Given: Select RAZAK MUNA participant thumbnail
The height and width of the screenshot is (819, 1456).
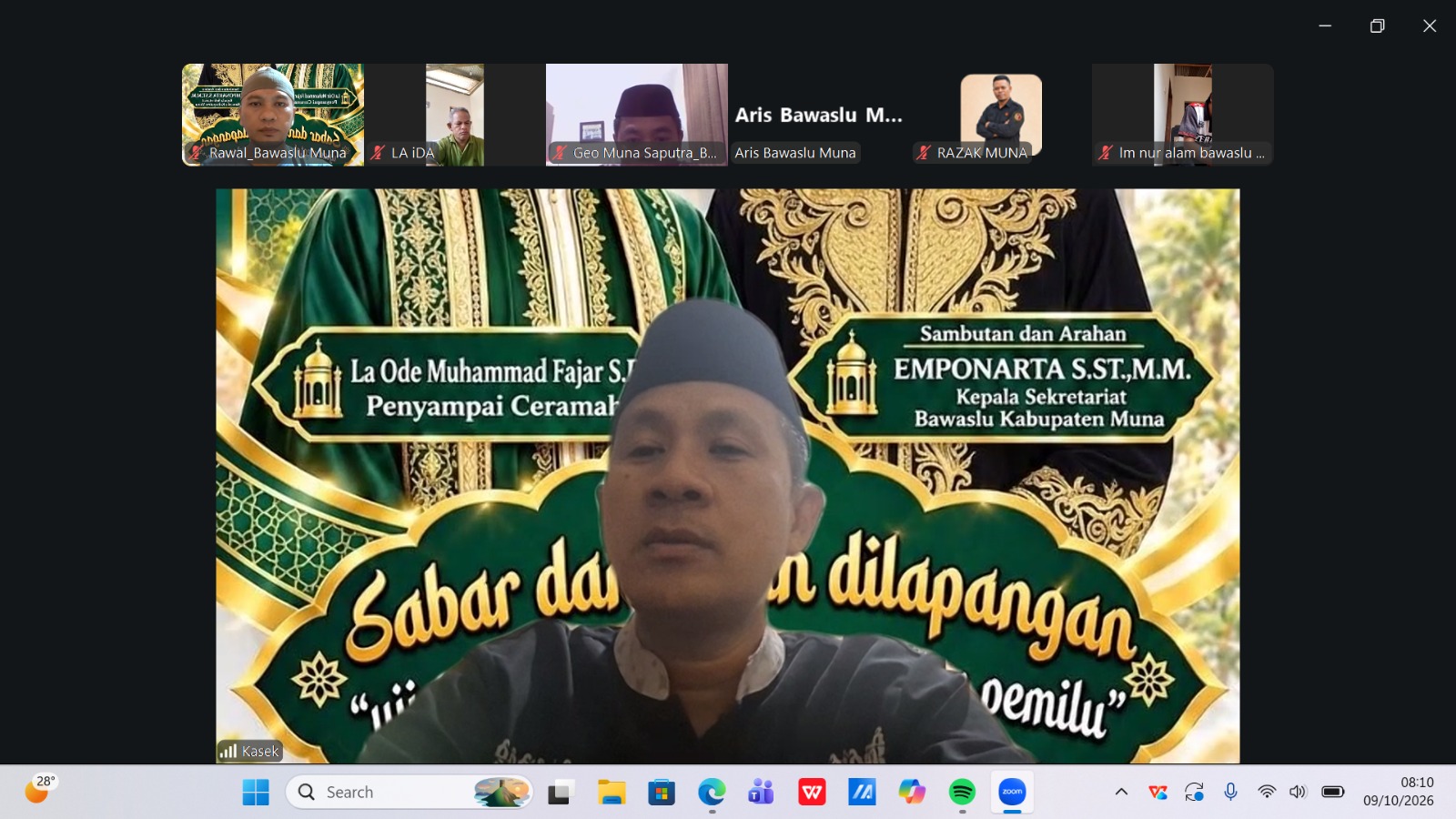Looking at the screenshot, I should click(x=1001, y=115).
